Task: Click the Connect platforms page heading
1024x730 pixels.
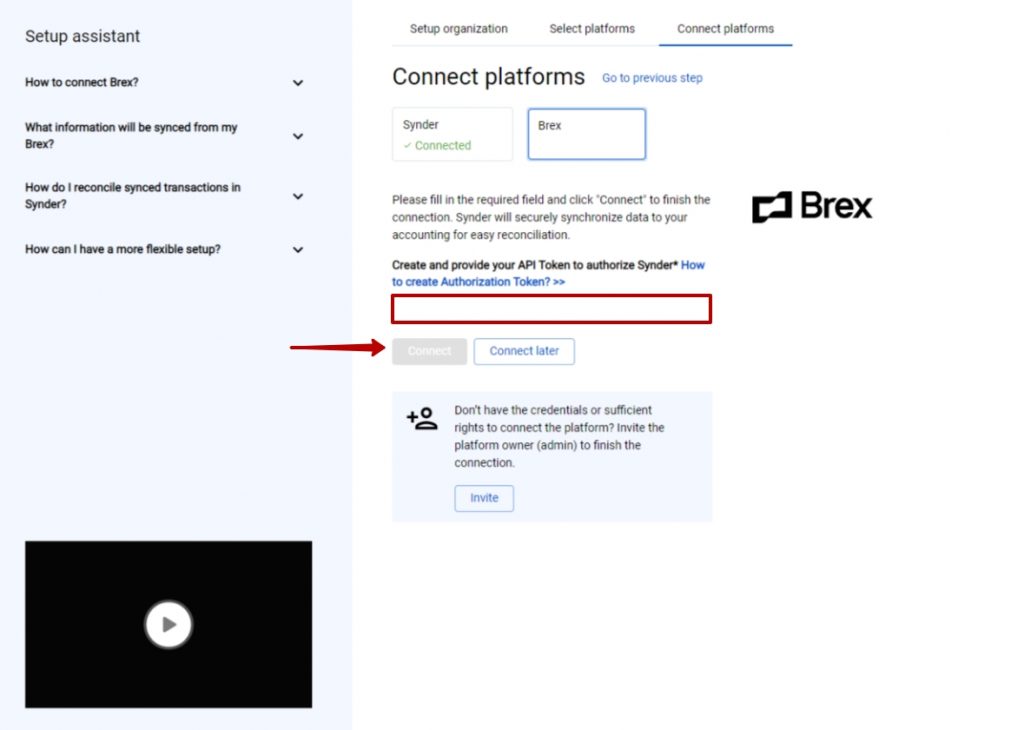Action: point(488,77)
